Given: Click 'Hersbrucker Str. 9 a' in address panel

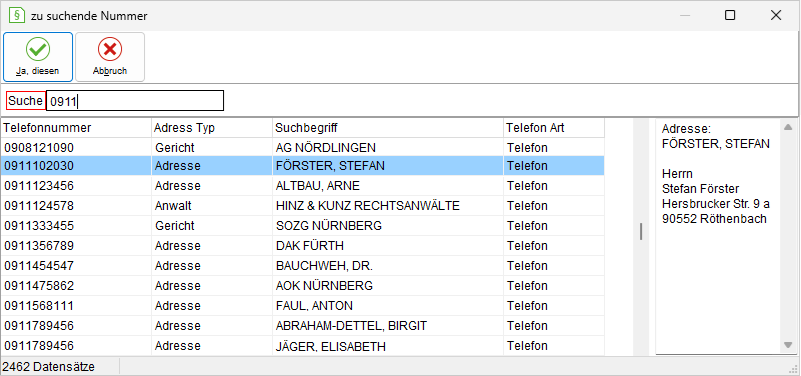Looking at the screenshot, I should click(x=716, y=204).
